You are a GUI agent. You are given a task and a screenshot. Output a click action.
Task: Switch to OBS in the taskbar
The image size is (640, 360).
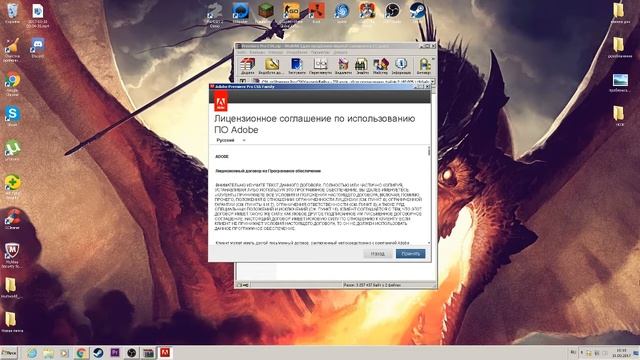click(x=131, y=353)
